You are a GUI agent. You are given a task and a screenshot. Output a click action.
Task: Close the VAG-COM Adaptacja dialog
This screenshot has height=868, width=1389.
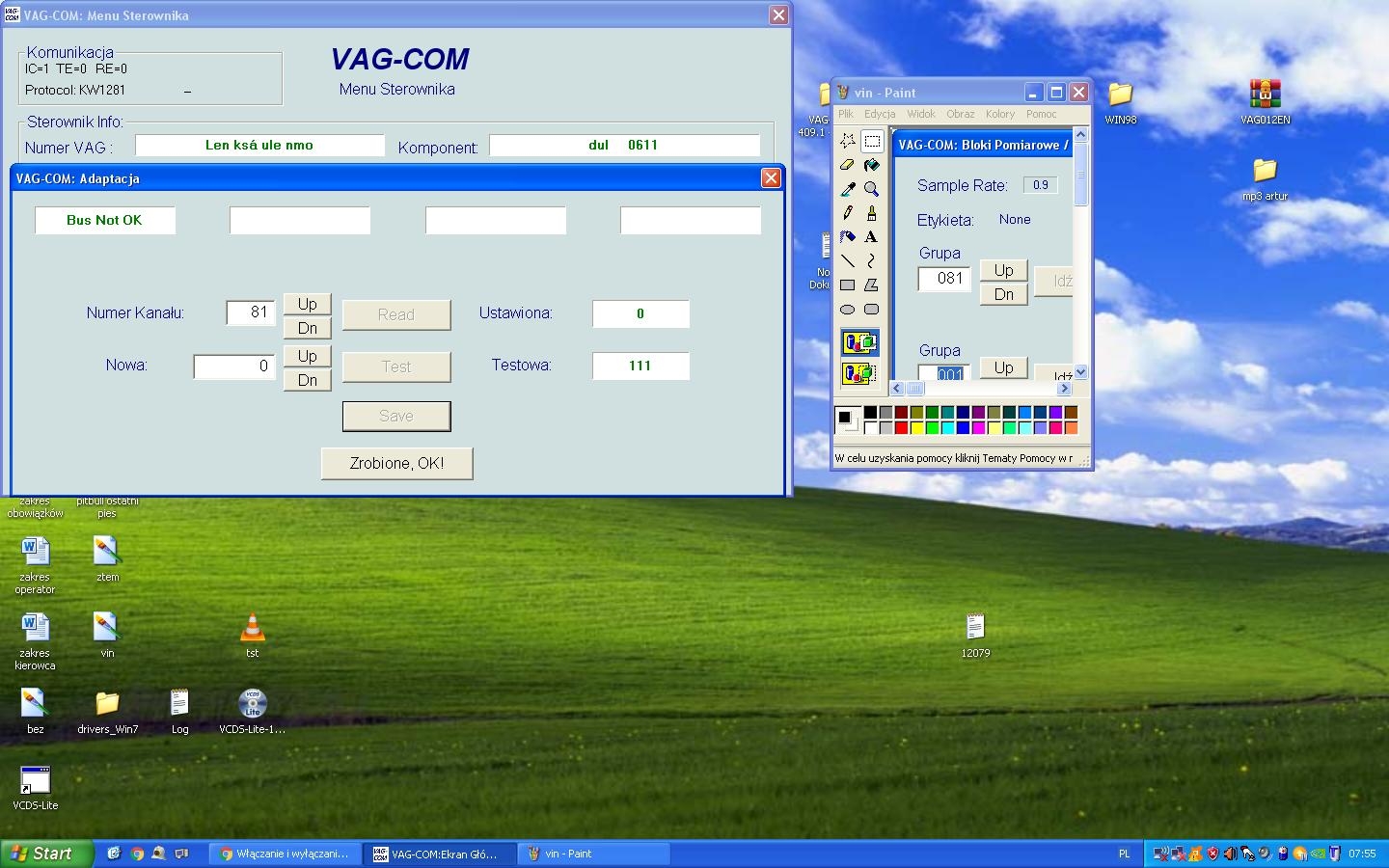click(771, 178)
